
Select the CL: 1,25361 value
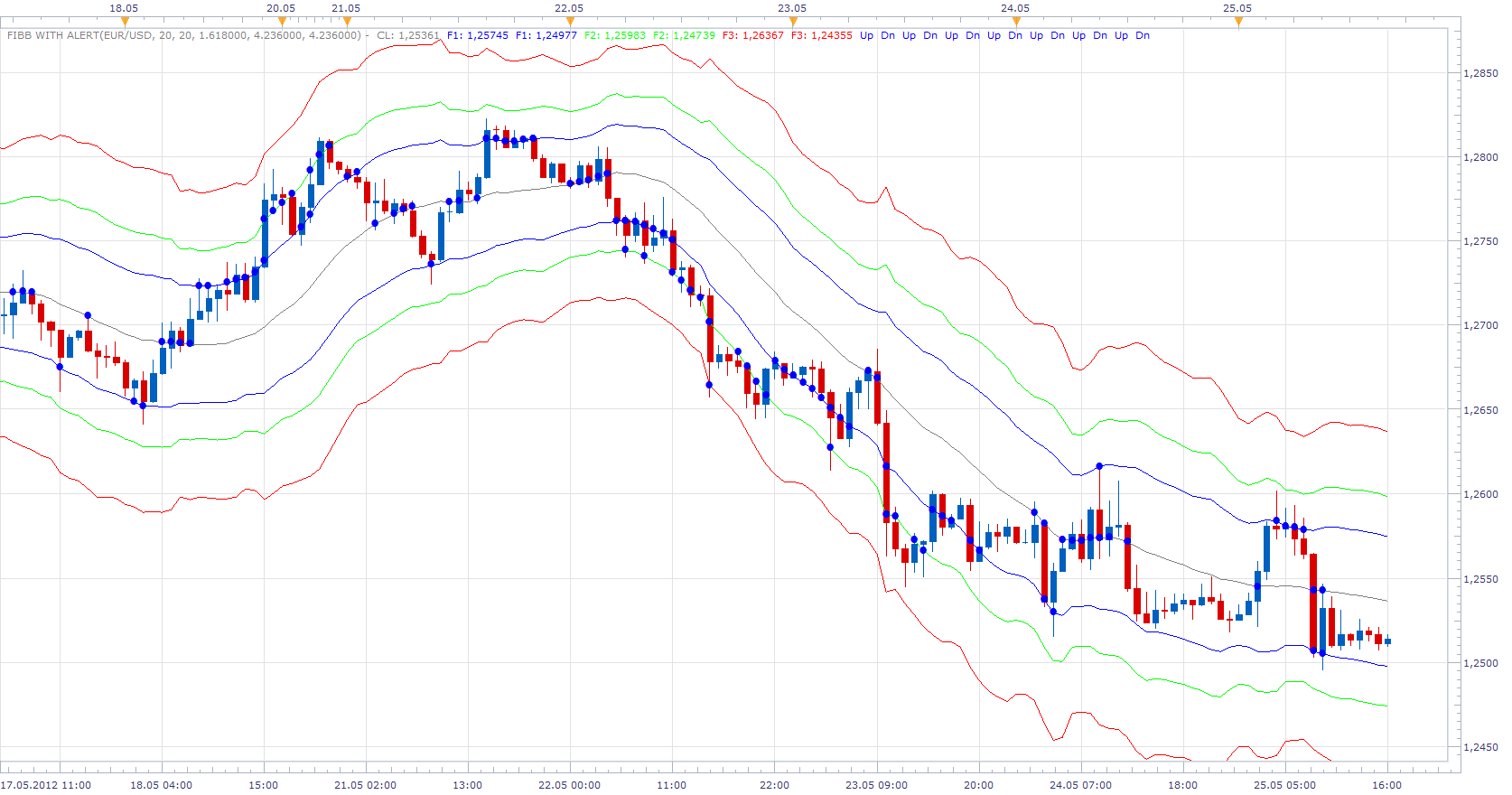point(408,35)
